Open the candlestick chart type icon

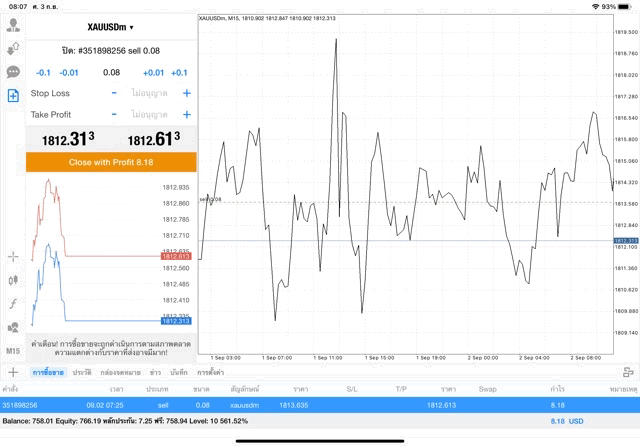pos(13,280)
